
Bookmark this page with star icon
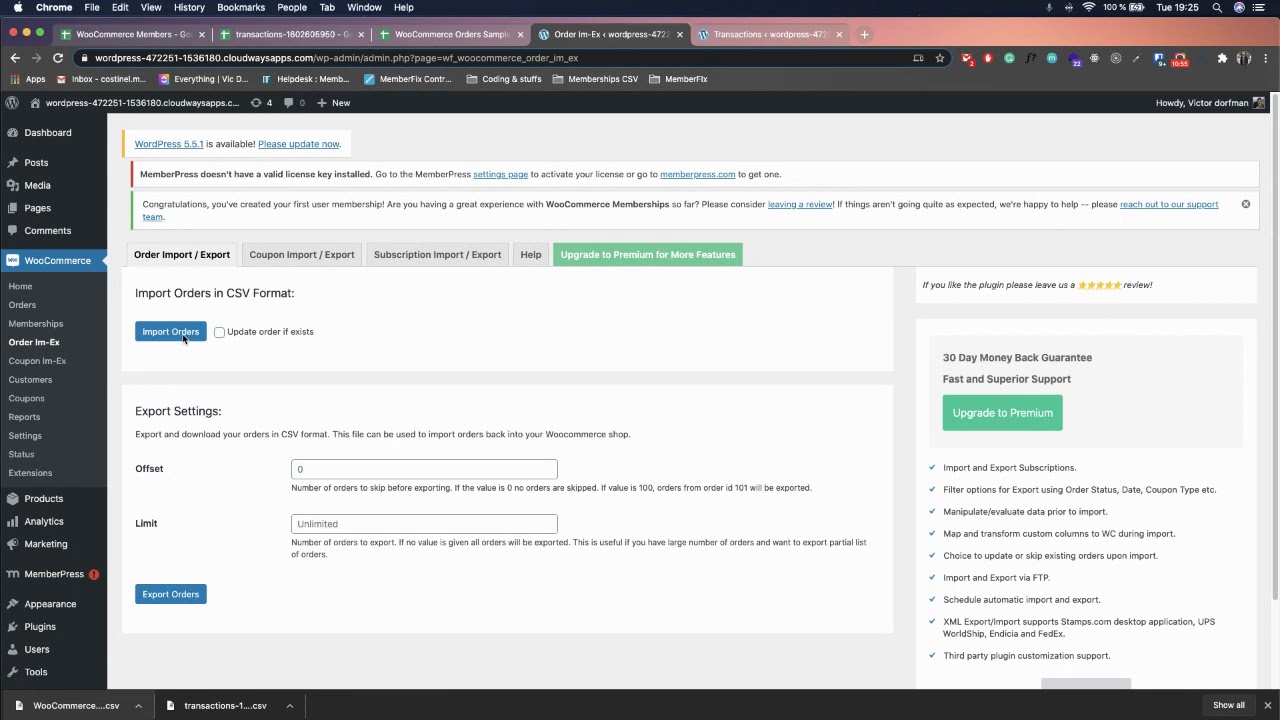click(940, 58)
